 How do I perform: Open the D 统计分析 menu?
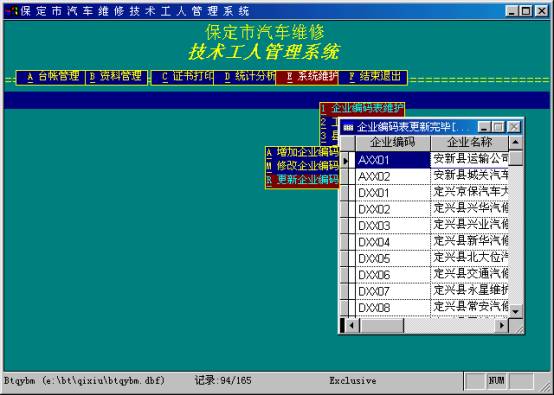pos(245,77)
